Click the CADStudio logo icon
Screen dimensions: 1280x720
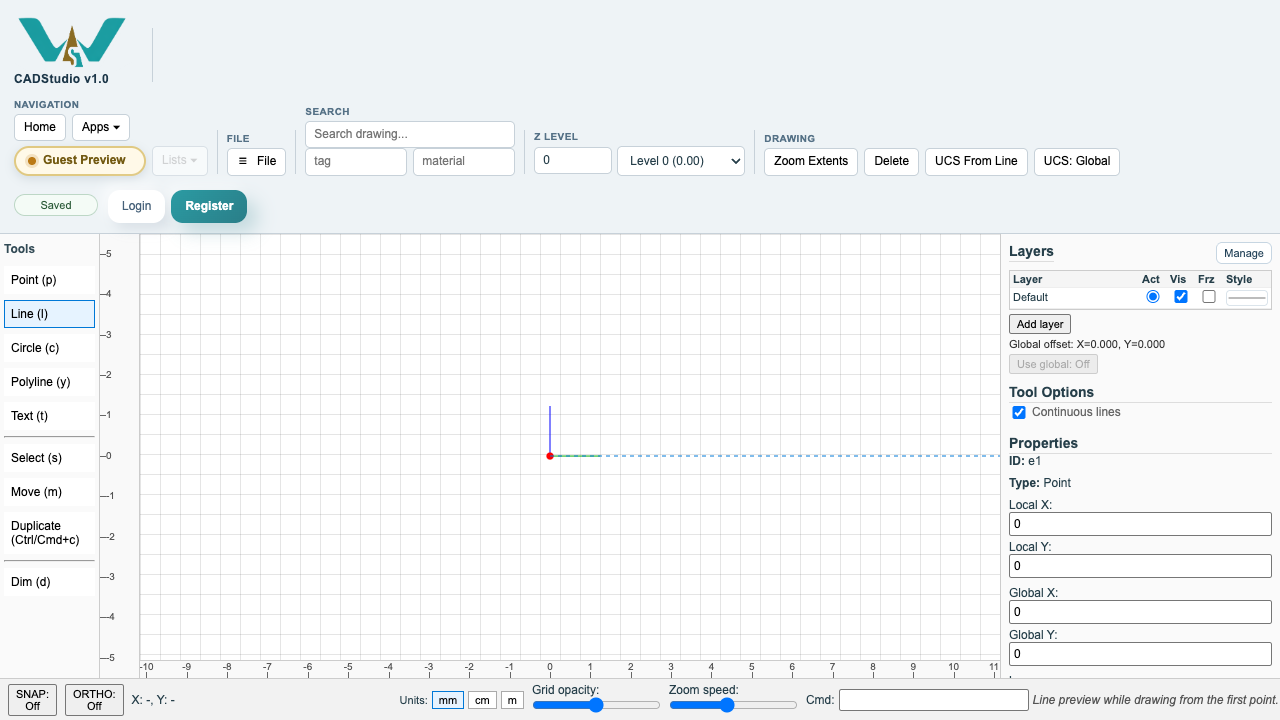point(72,41)
